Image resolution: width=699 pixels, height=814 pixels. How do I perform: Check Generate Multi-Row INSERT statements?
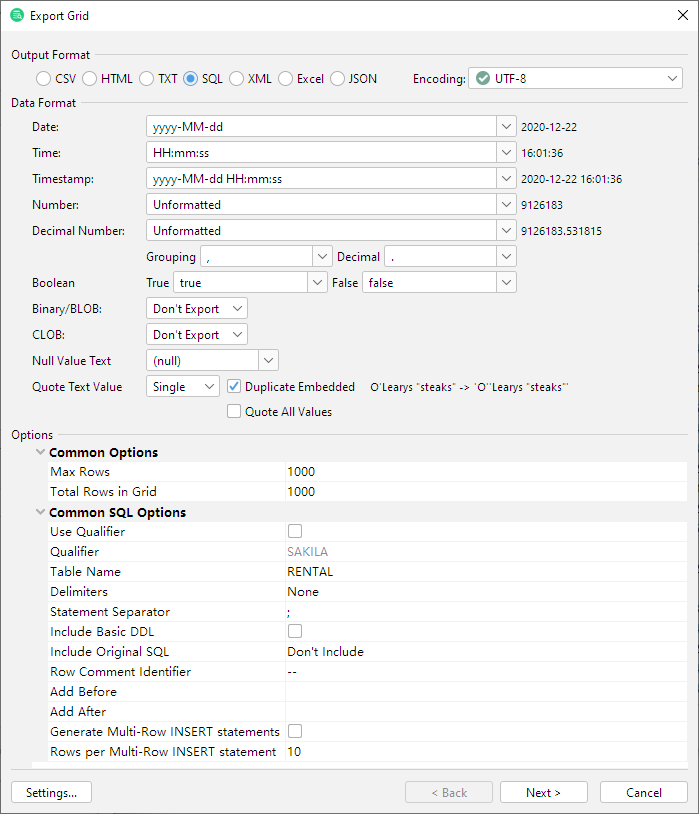295,731
